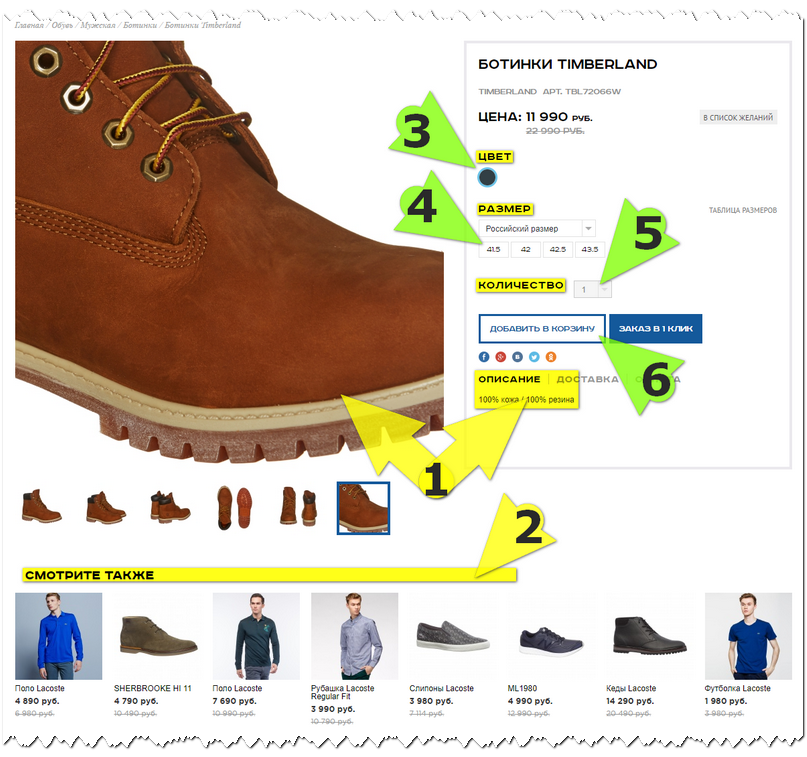View the boot soles thumbnail
This screenshot has height=757, width=807.
pos(235,507)
